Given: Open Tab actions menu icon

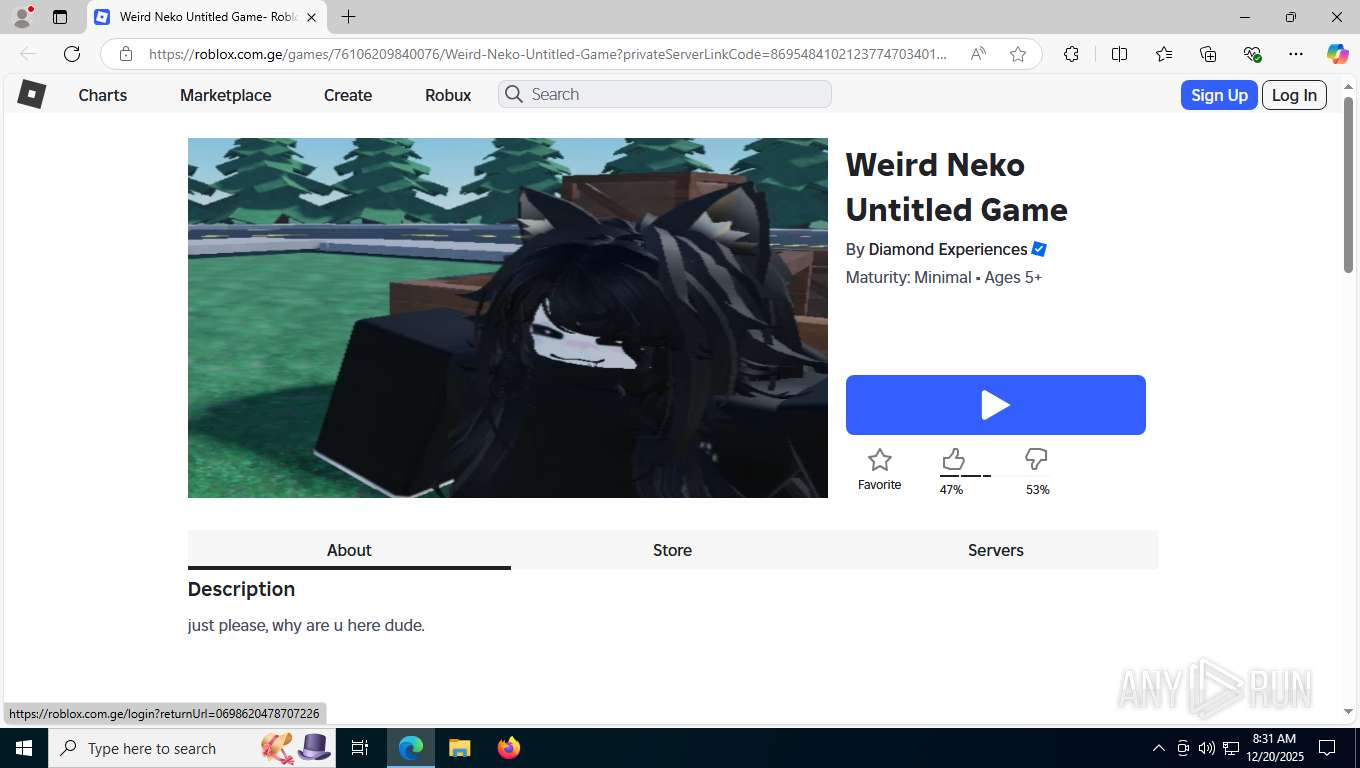Looking at the screenshot, I should [60, 17].
